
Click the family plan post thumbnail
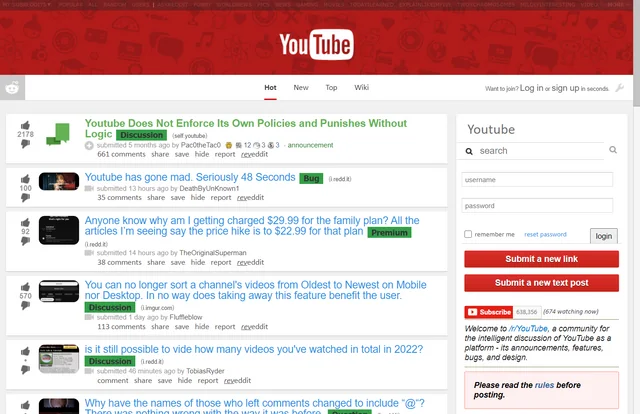[x=59, y=230]
